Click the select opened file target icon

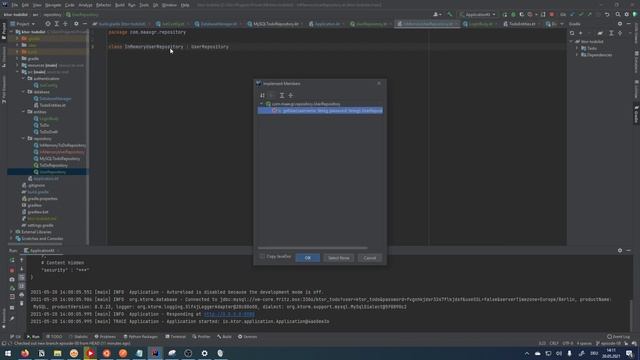pos(48,24)
